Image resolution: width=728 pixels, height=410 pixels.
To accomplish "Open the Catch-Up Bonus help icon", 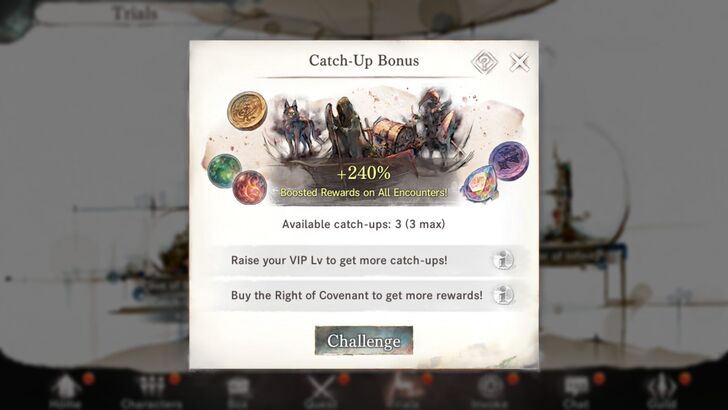I will tap(484, 61).
